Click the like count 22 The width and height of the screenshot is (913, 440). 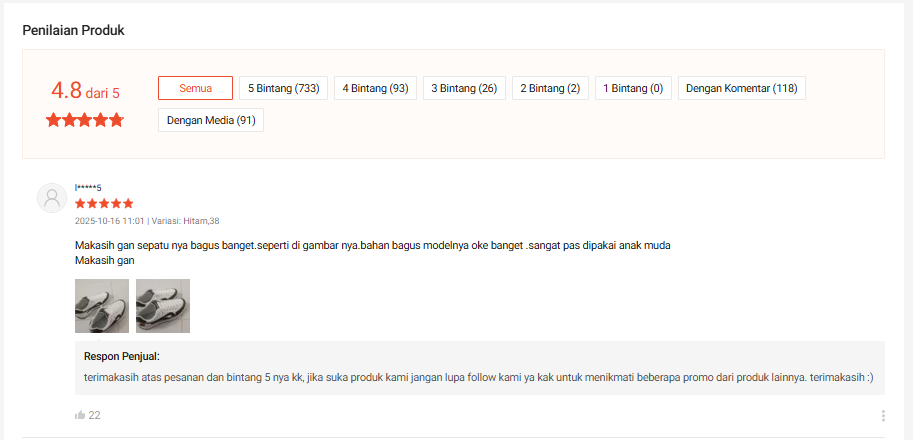tap(94, 416)
